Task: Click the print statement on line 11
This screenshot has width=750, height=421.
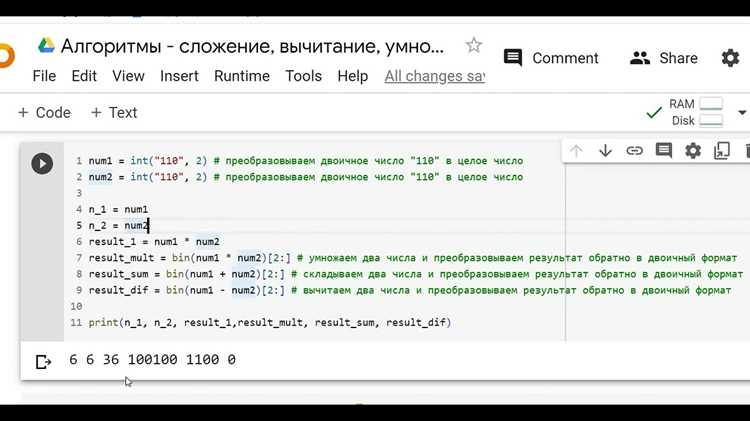Action: [x=270, y=322]
